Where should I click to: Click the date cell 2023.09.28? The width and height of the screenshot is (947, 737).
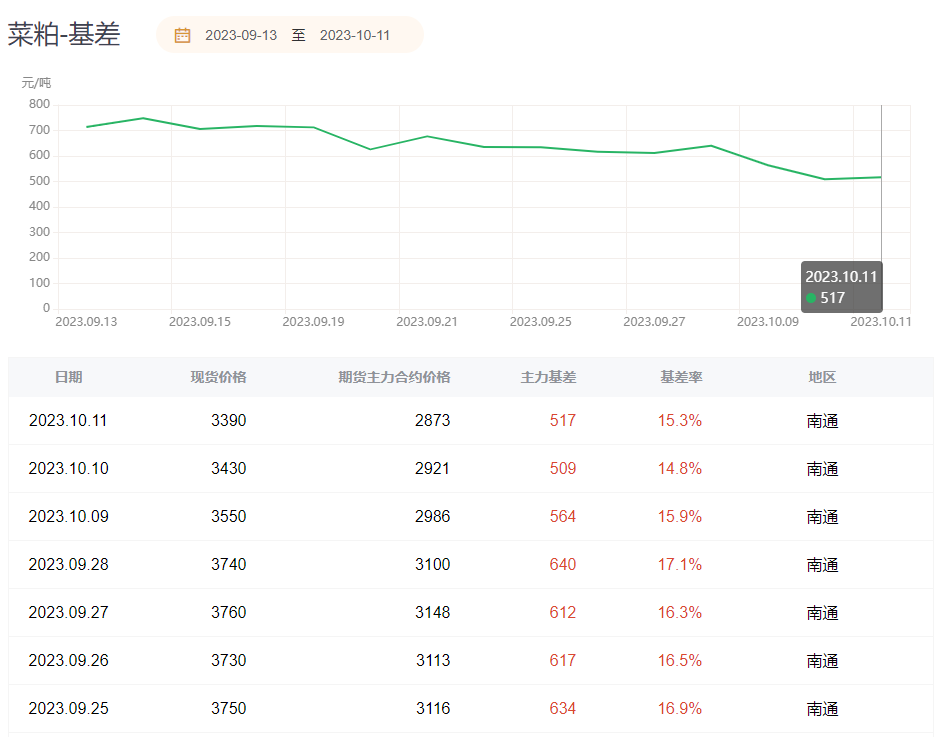tap(68, 564)
